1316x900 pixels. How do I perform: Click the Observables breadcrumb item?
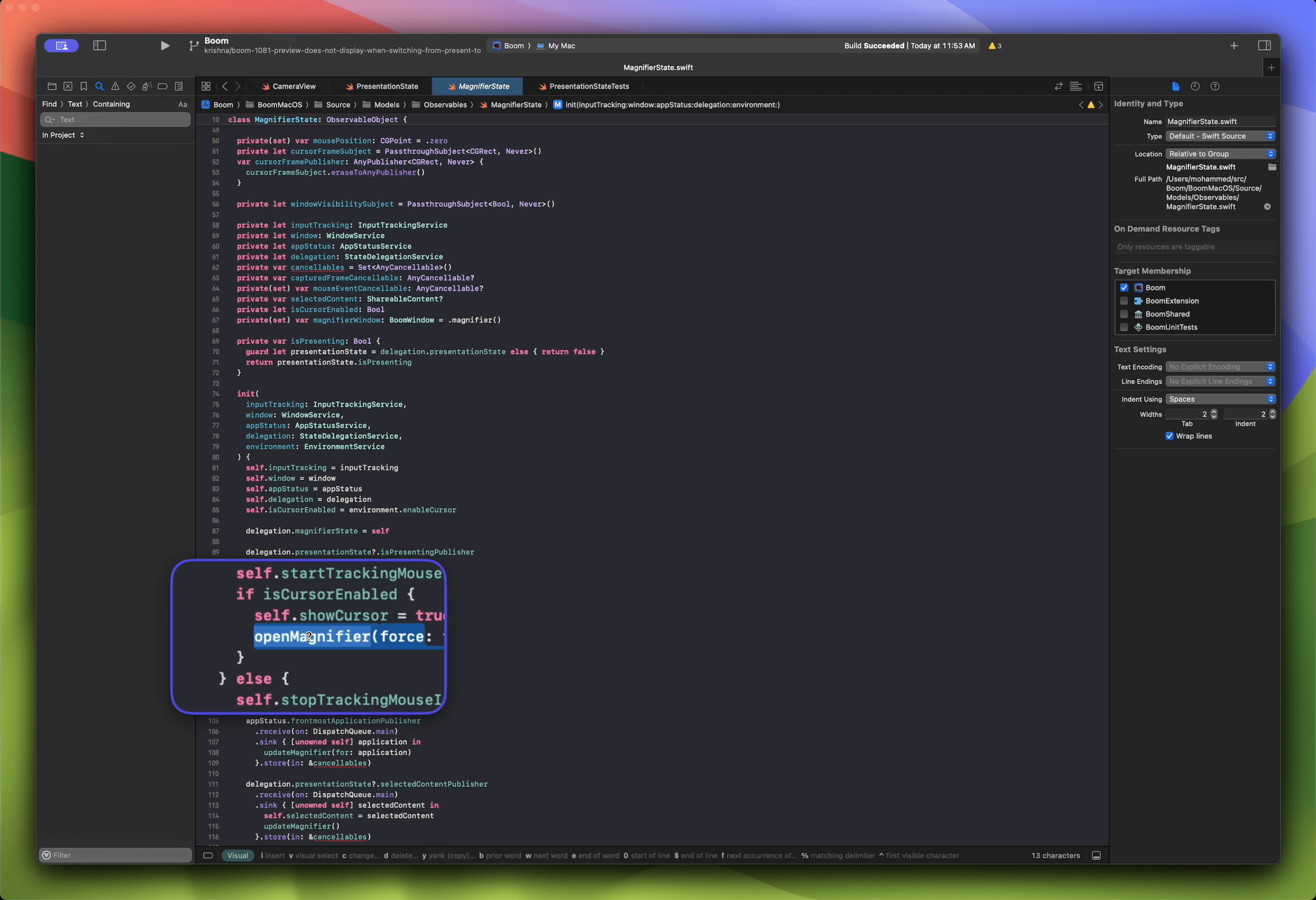[x=445, y=105]
